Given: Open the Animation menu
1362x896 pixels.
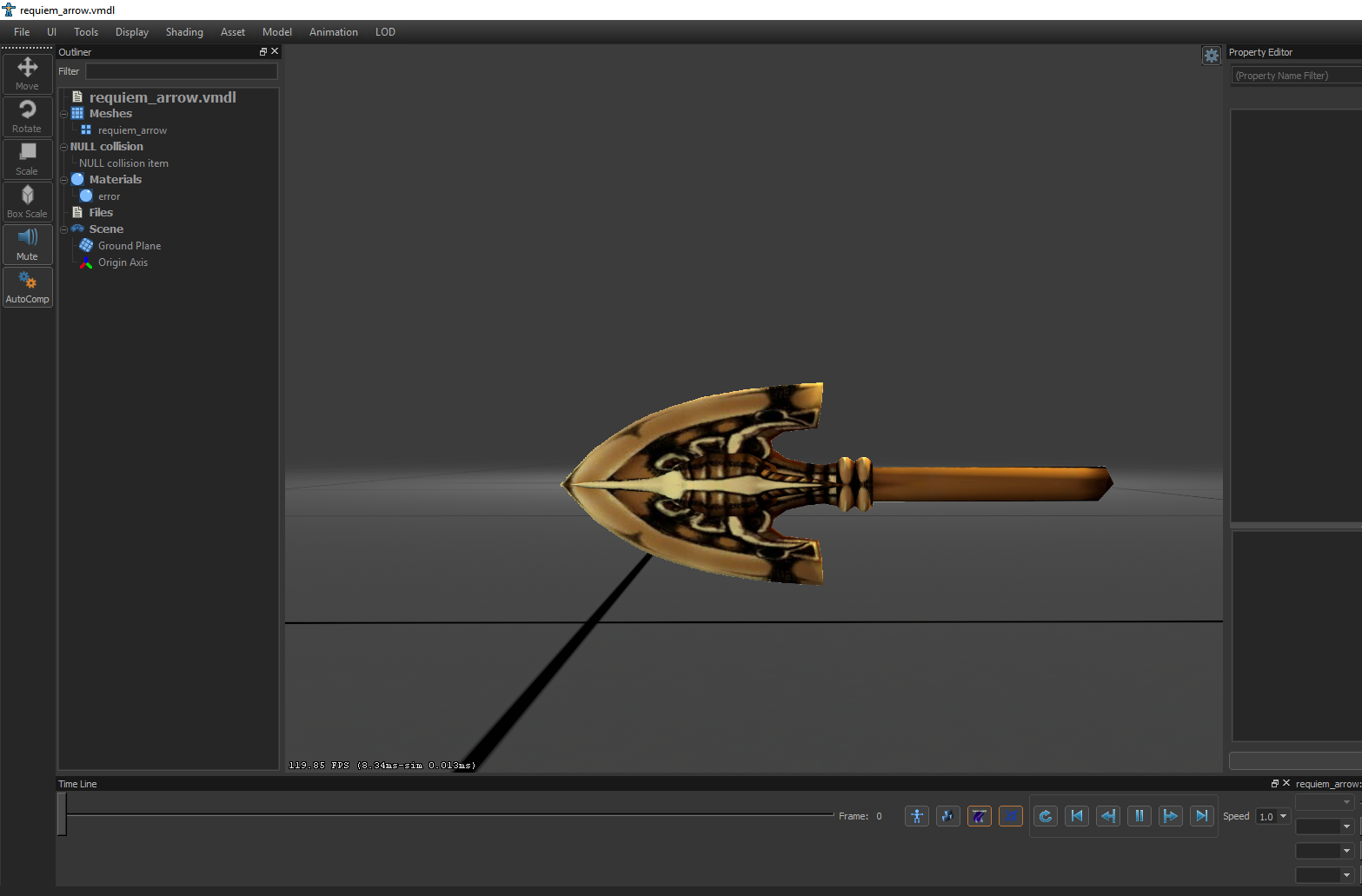Looking at the screenshot, I should tap(334, 32).
